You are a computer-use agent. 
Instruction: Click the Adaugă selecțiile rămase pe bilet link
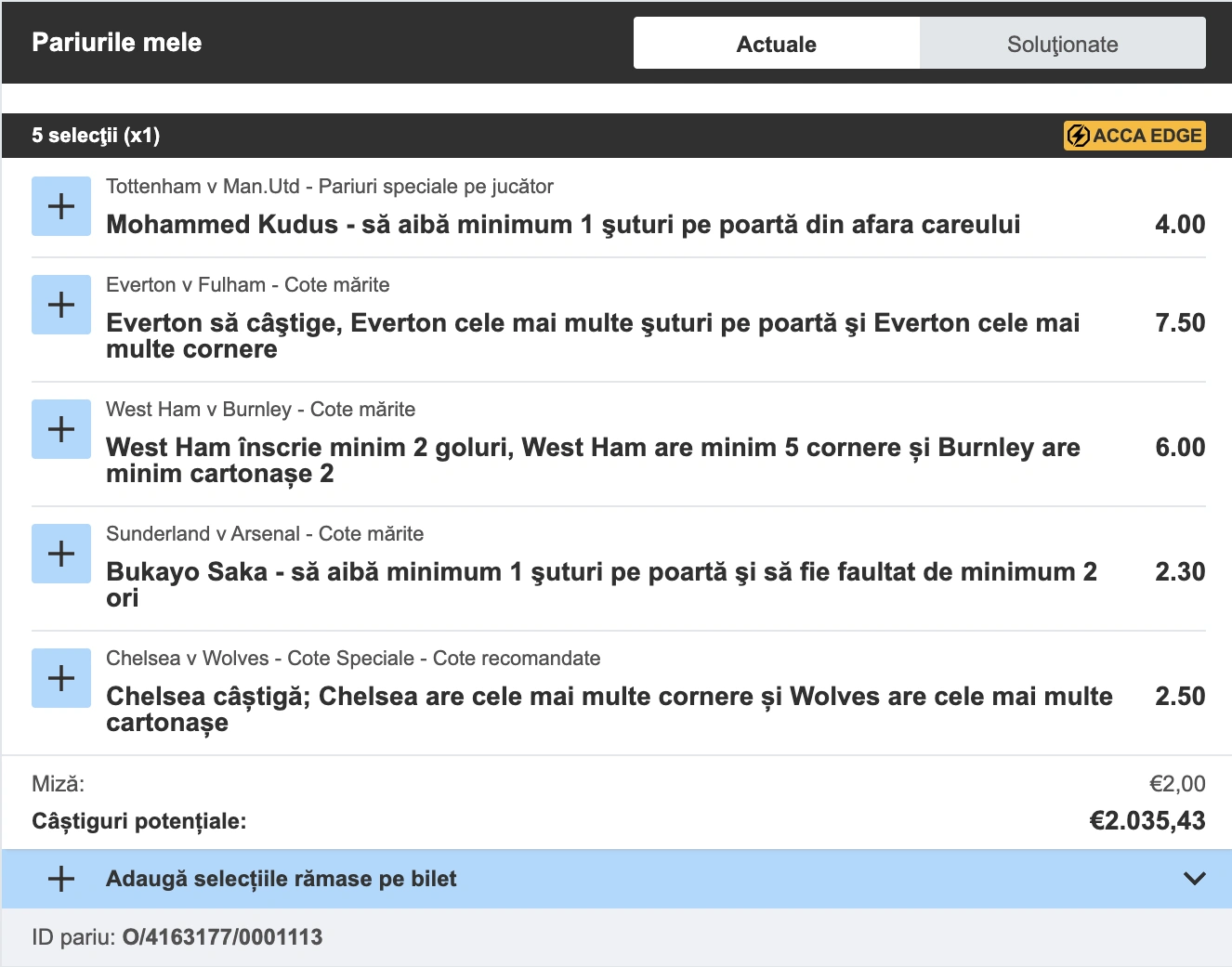[281, 878]
